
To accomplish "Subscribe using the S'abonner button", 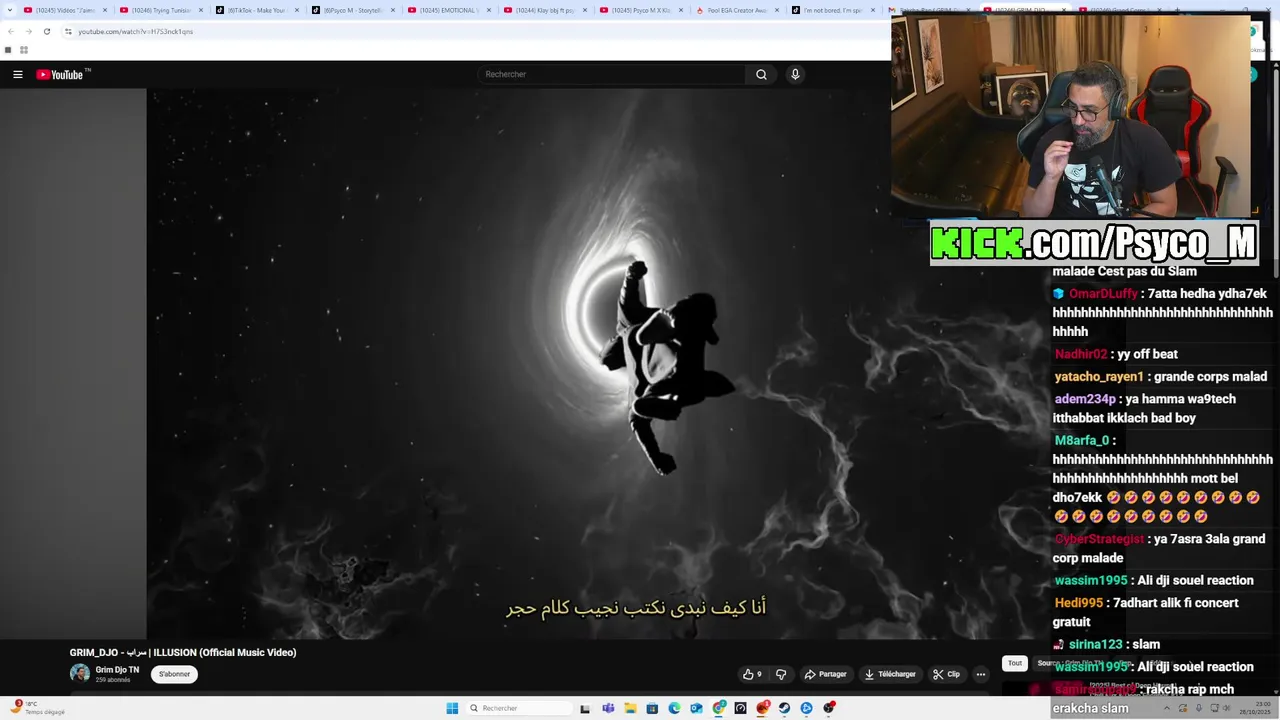I will tap(174, 674).
